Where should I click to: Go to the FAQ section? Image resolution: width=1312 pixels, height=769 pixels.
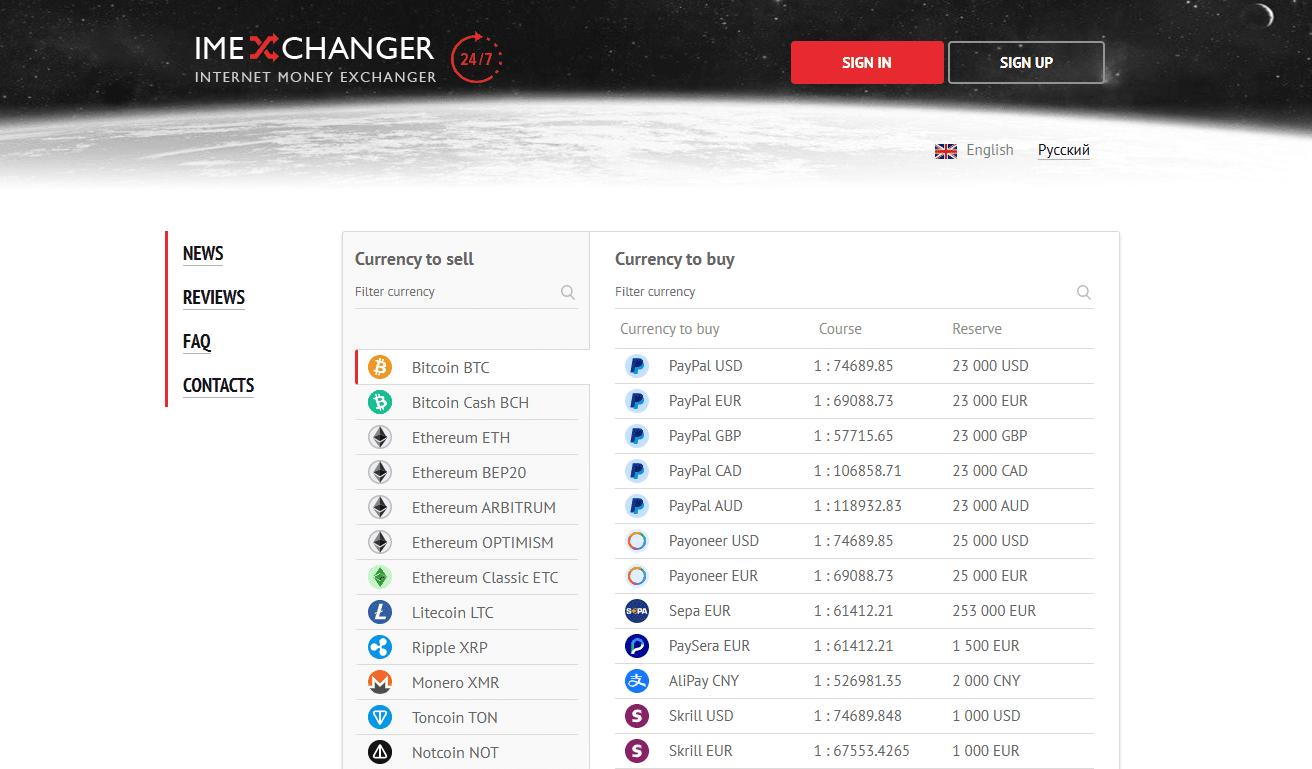pos(197,342)
